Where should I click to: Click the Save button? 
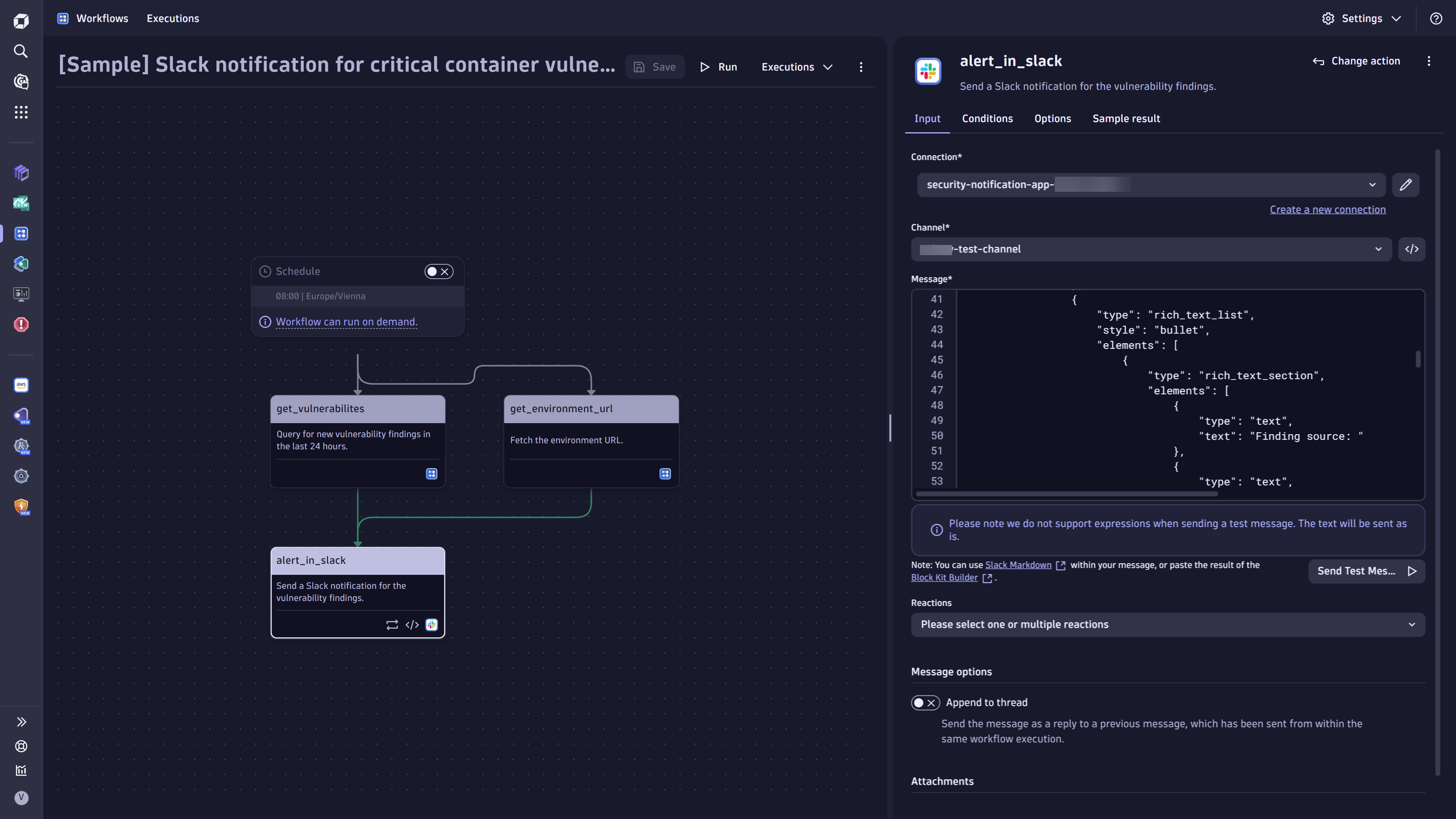pos(654,67)
